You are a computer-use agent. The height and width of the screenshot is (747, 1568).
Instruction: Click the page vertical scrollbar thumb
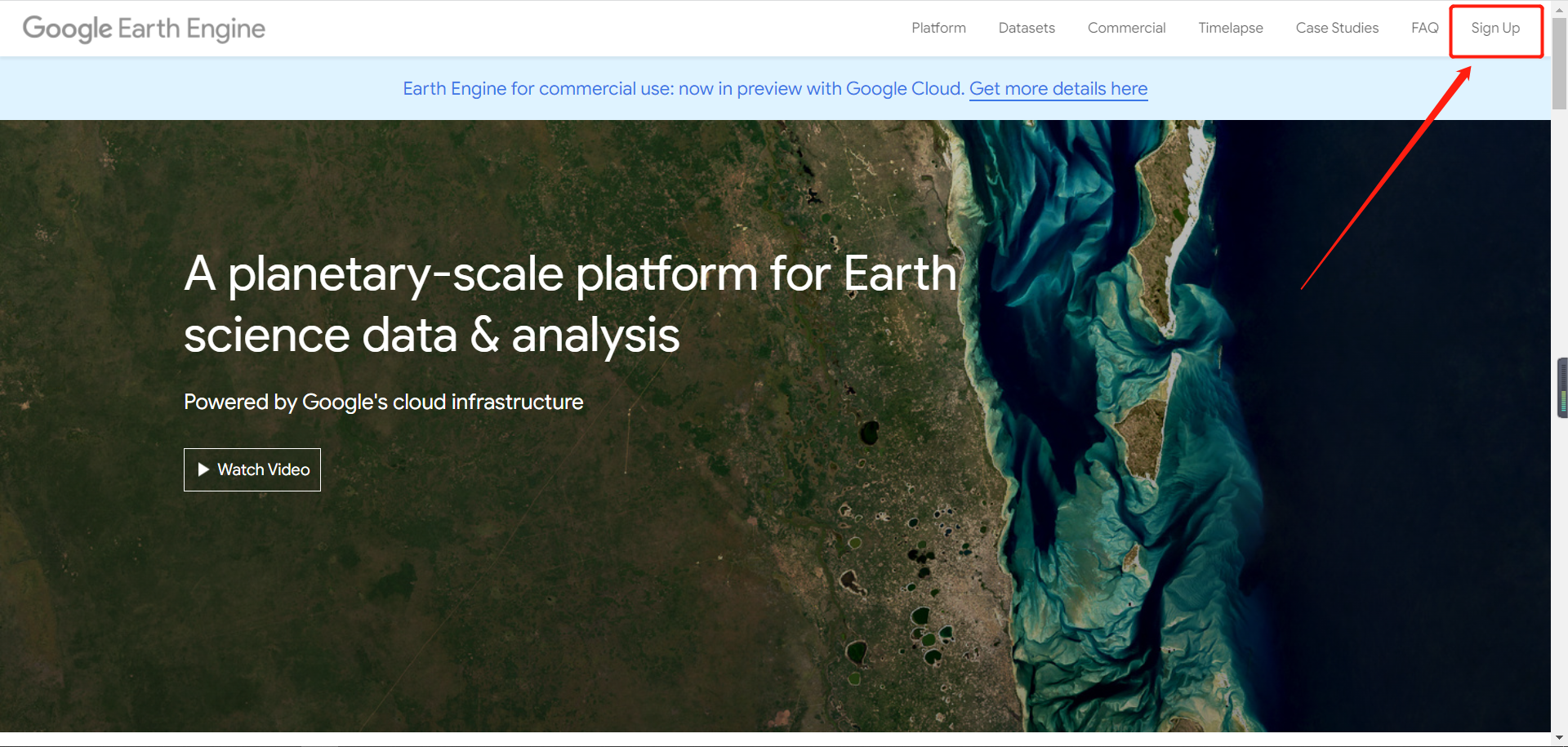1559,64
